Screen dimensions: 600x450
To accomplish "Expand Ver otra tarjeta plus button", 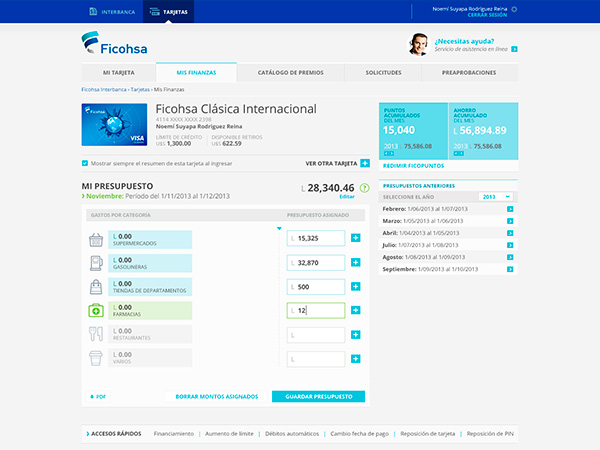I will [x=365, y=163].
